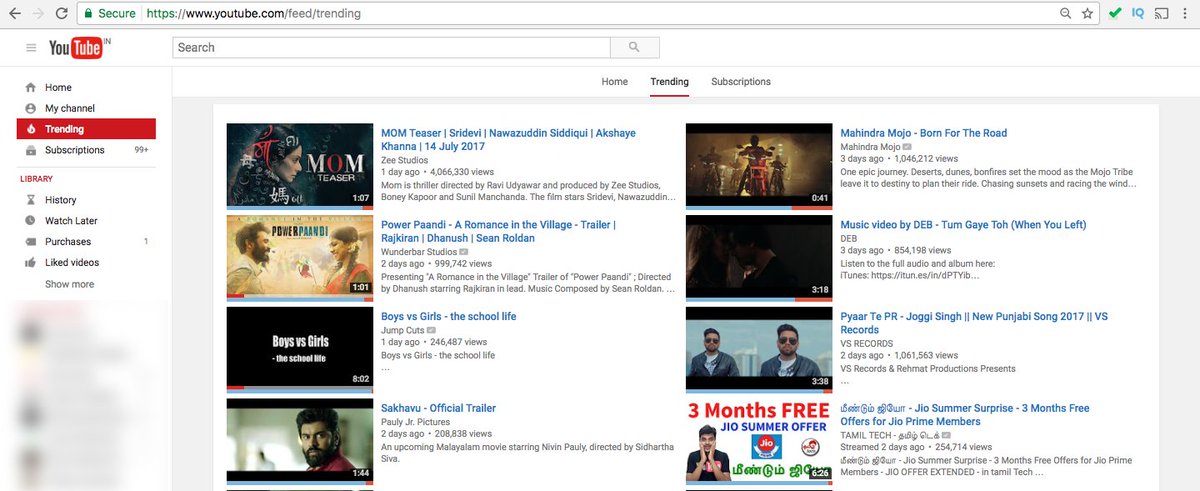Open the Mahindra Mojo video thumbnail
The height and width of the screenshot is (491, 1200).
pos(759,165)
